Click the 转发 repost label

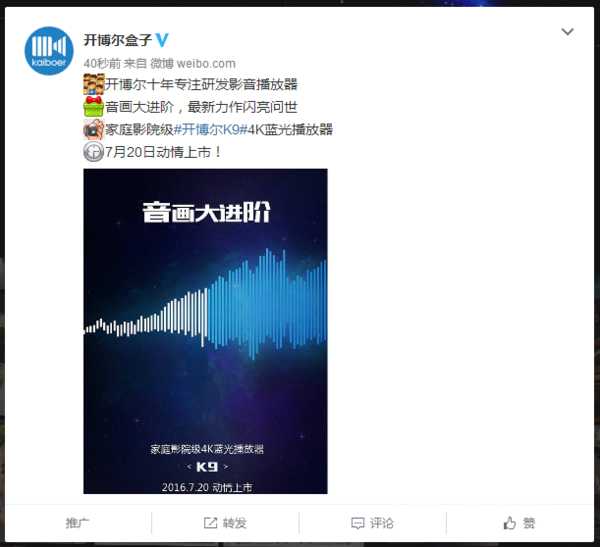tap(235, 523)
